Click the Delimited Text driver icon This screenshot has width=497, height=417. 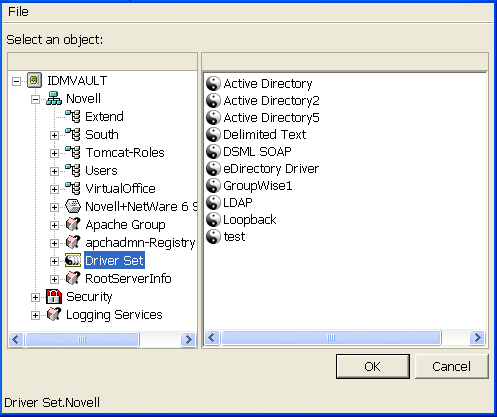click(x=213, y=134)
